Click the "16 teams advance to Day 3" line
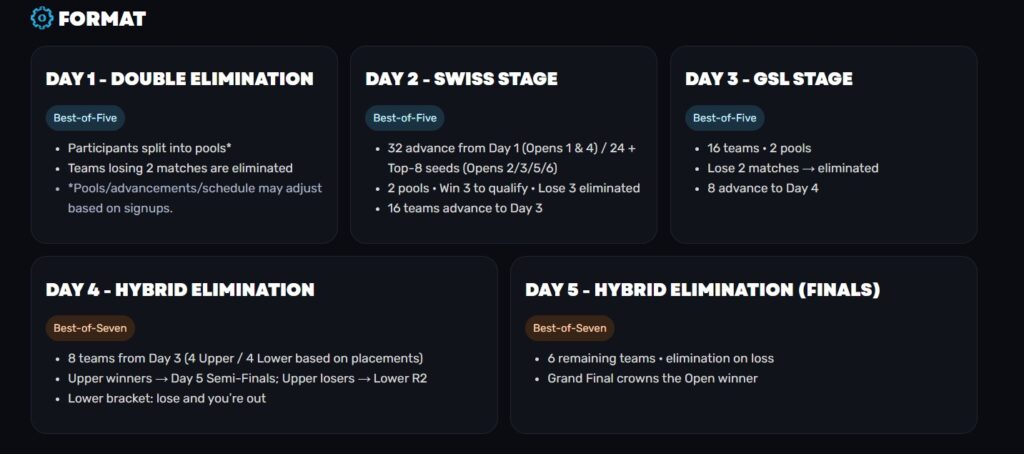The height and width of the screenshot is (454, 1024). pos(465,208)
